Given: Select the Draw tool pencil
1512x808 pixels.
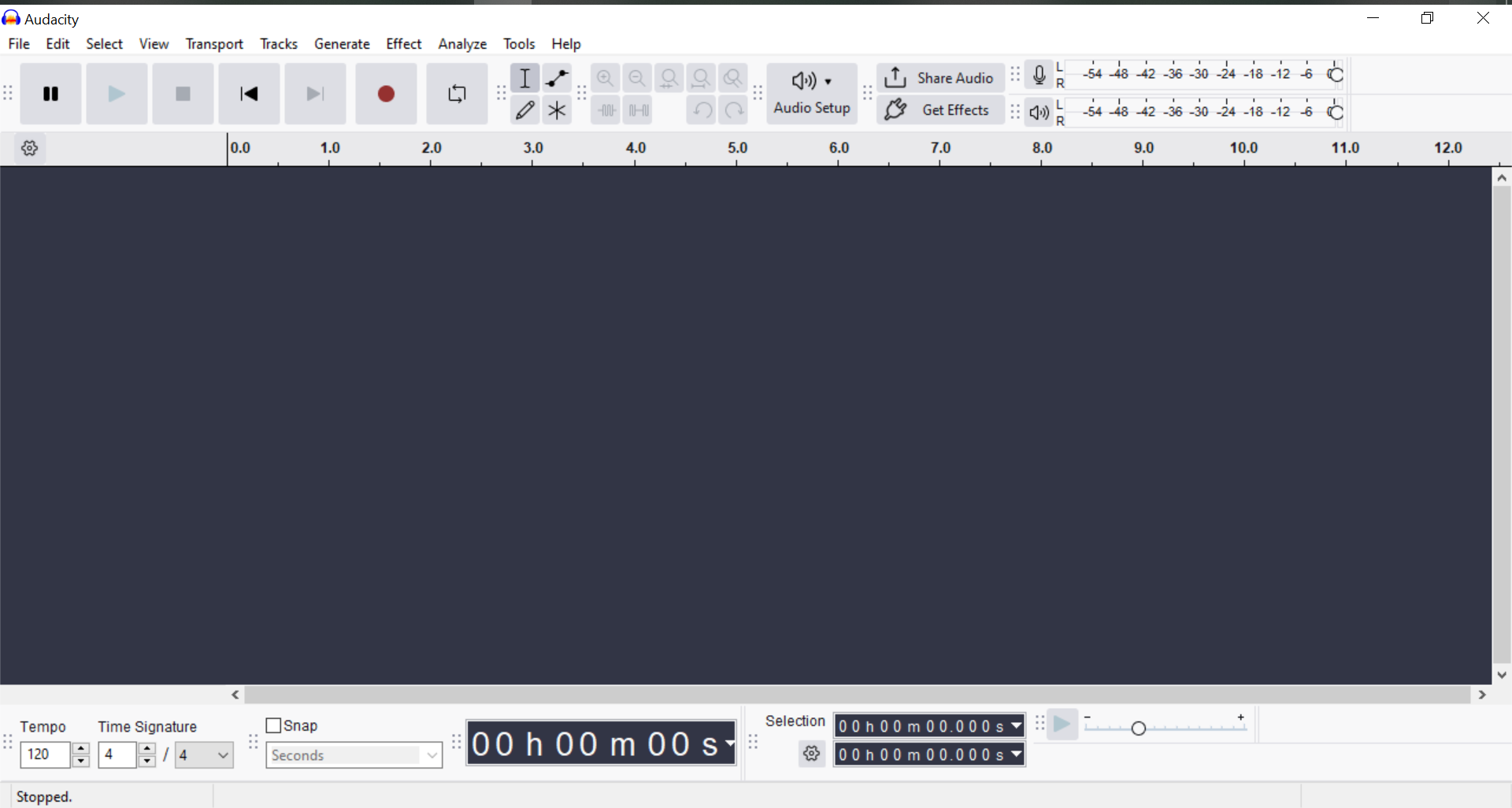Looking at the screenshot, I should point(524,110).
